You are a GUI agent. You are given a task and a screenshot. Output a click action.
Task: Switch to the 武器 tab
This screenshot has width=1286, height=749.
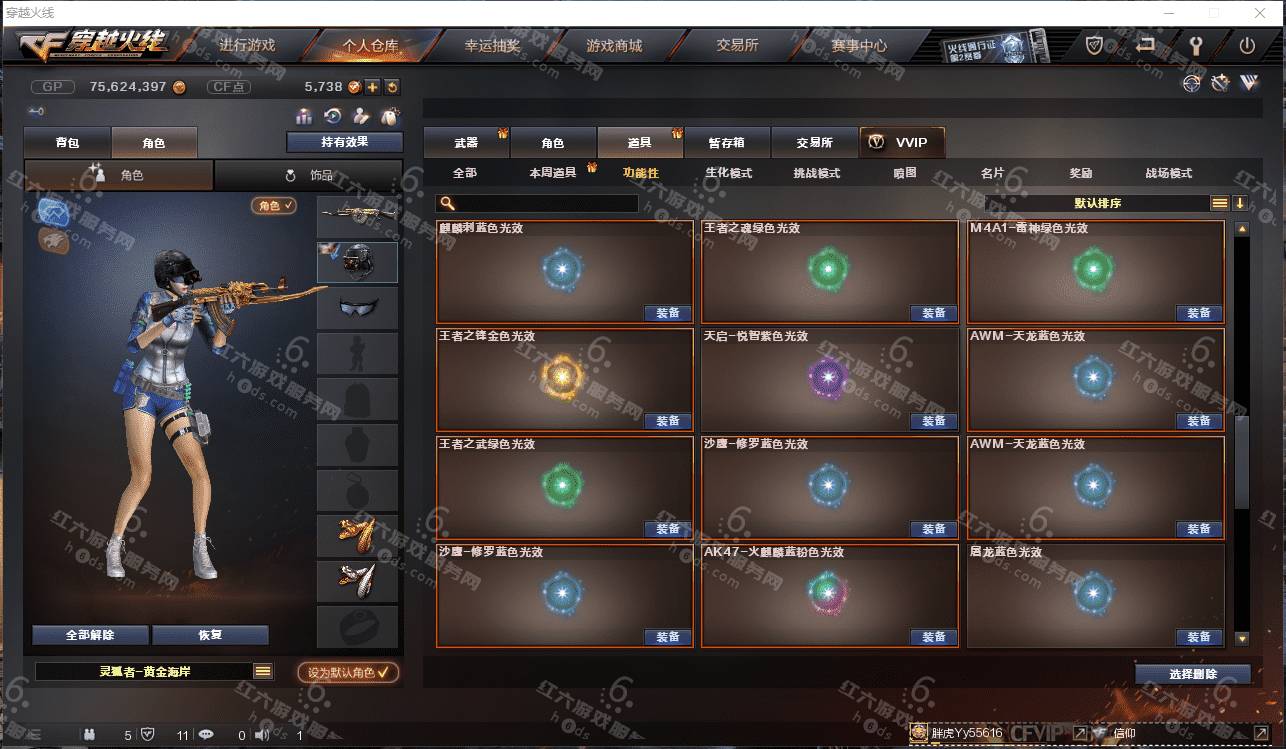click(466, 143)
